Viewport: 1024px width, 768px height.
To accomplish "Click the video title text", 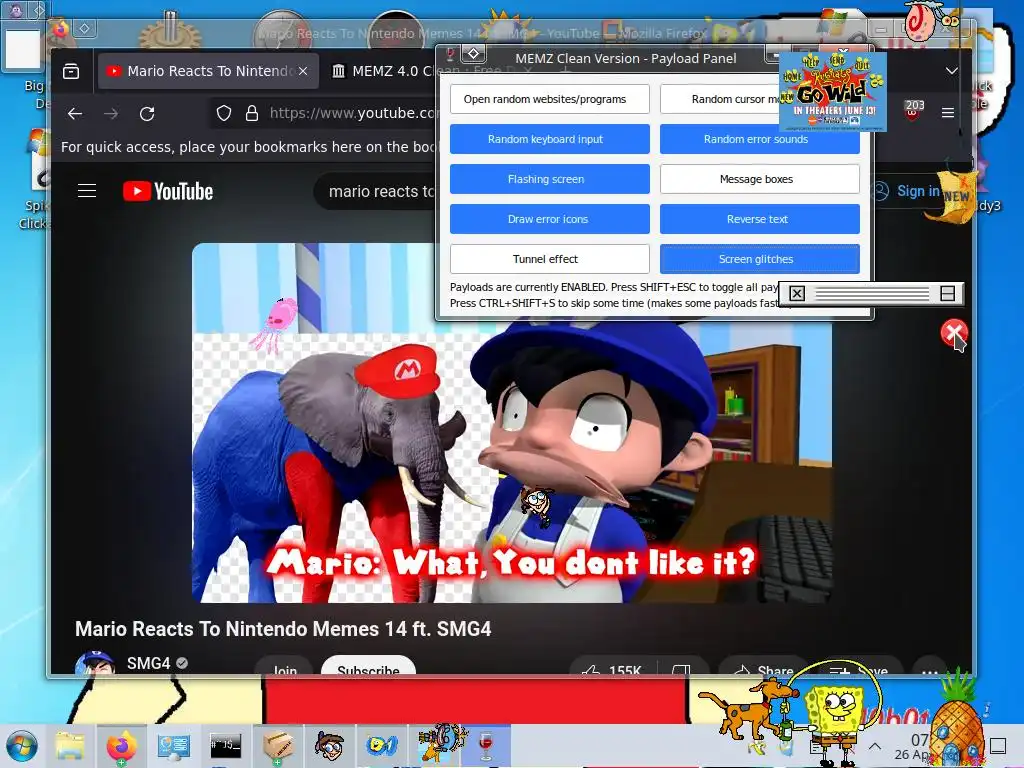I will 283,629.
